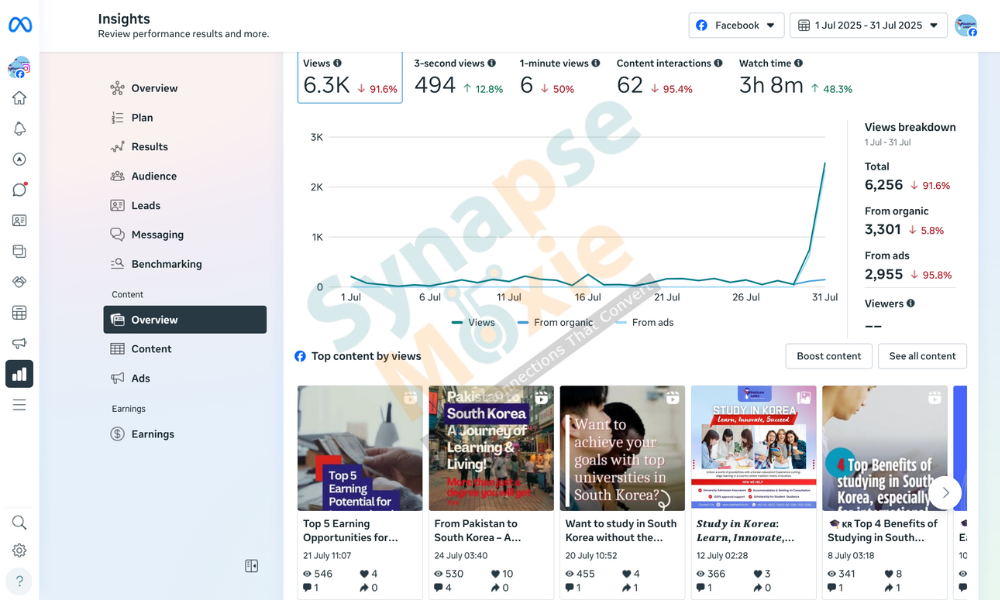Select the Insights bar chart icon
This screenshot has height=600, width=1000.
[x=19, y=374]
